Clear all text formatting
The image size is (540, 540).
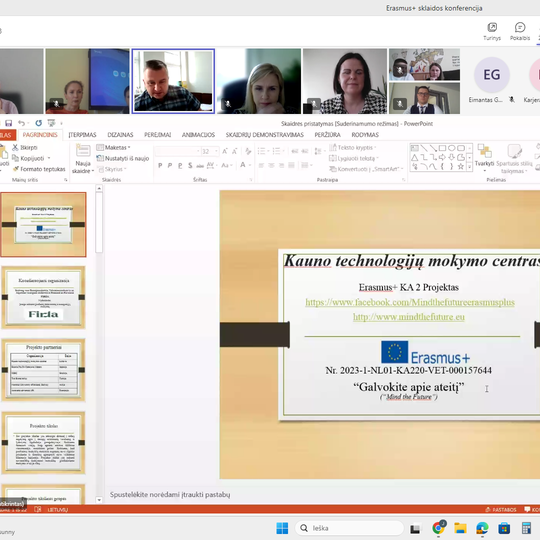tap(248, 151)
